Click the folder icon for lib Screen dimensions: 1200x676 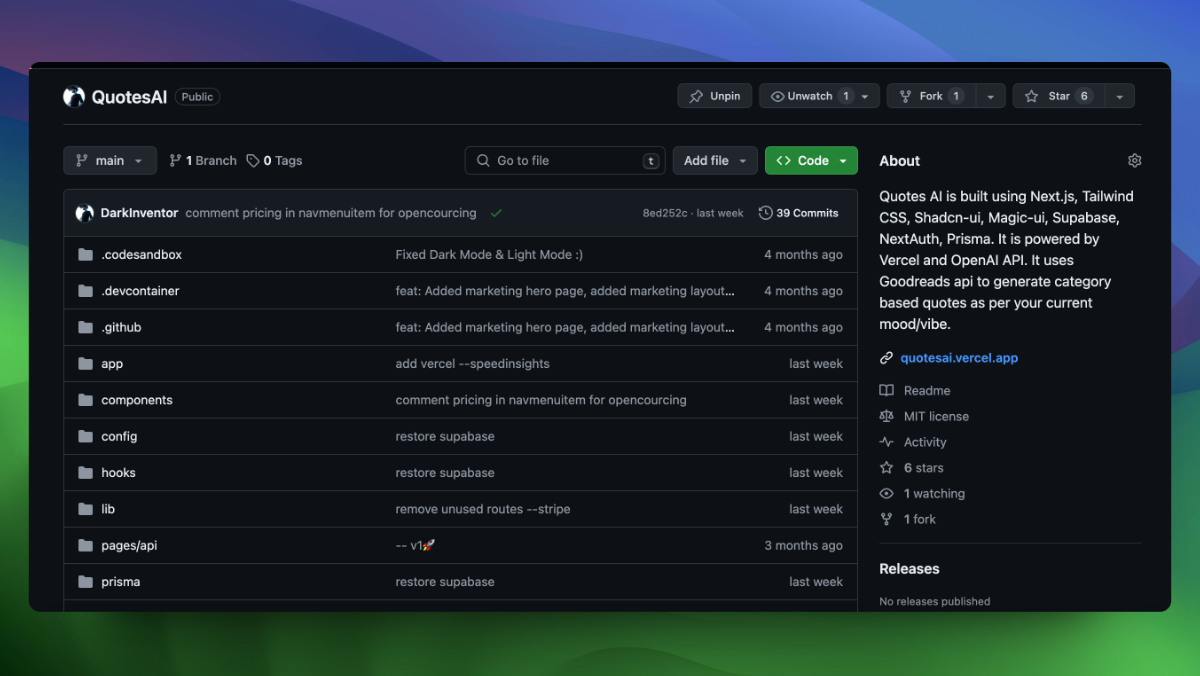click(x=85, y=509)
